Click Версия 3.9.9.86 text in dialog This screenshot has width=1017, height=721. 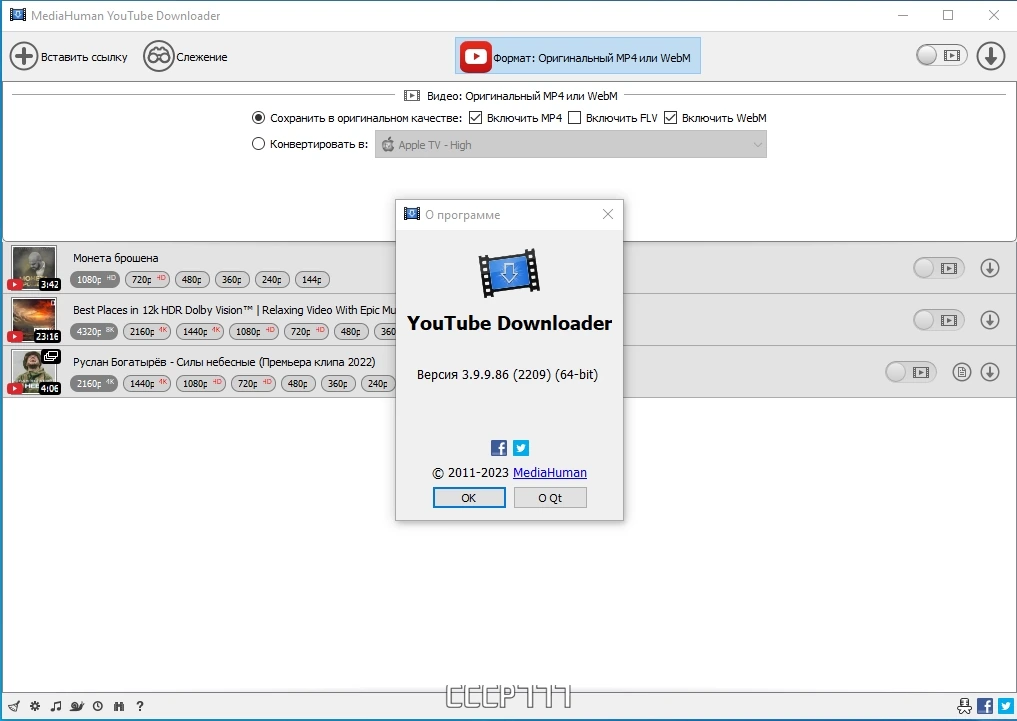coord(508,375)
